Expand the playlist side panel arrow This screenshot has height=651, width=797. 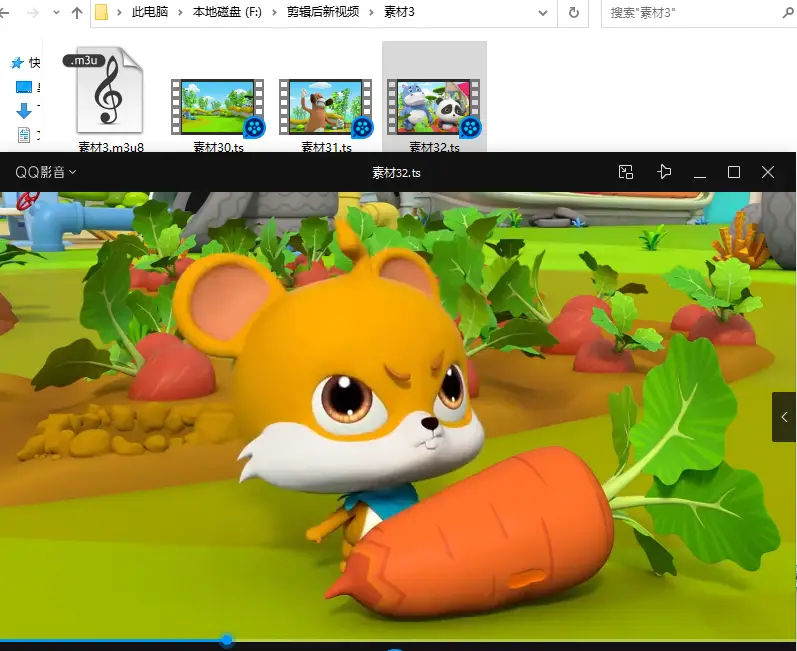(784, 417)
